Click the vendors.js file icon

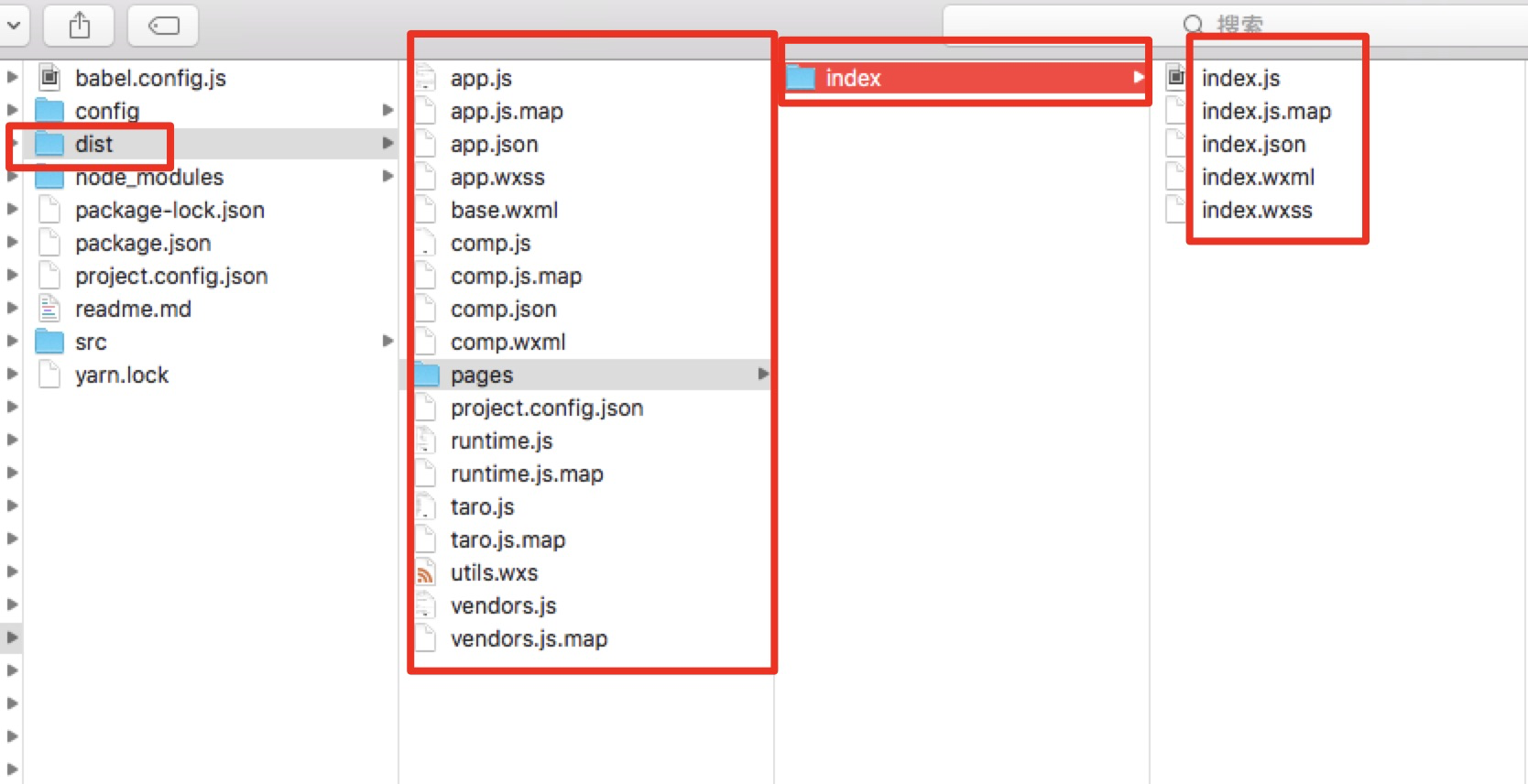[426, 605]
